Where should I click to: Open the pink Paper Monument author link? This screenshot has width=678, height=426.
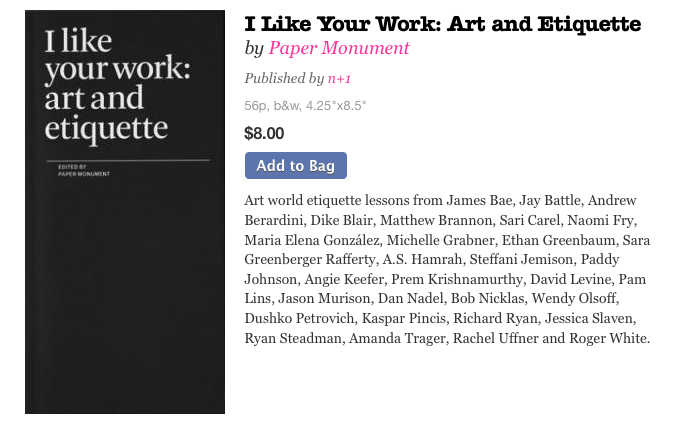point(339,48)
